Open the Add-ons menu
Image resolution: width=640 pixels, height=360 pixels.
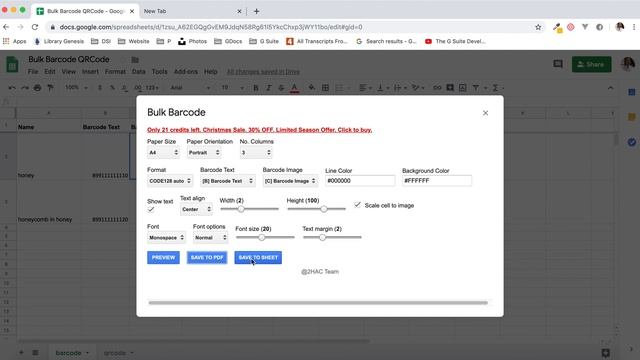186,71
